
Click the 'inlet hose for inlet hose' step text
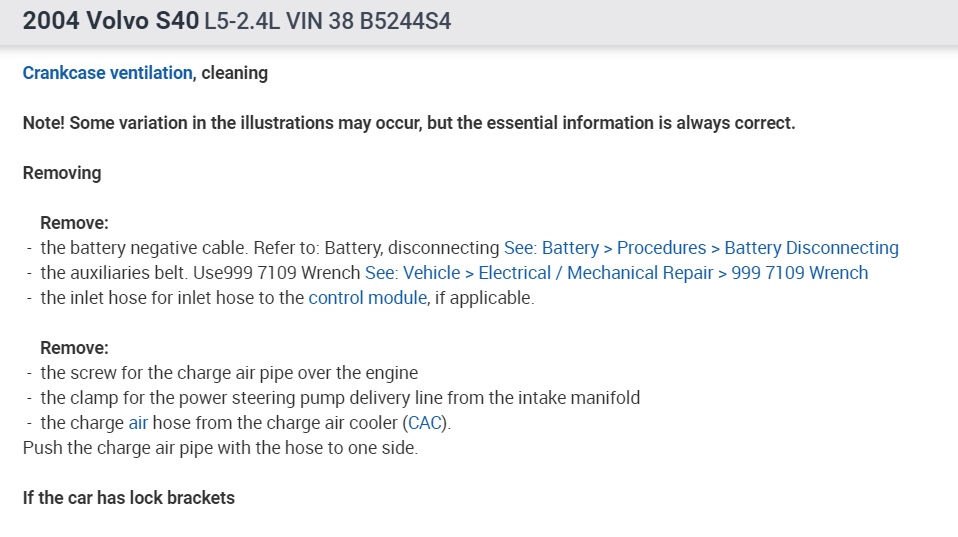[x=172, y=298]
